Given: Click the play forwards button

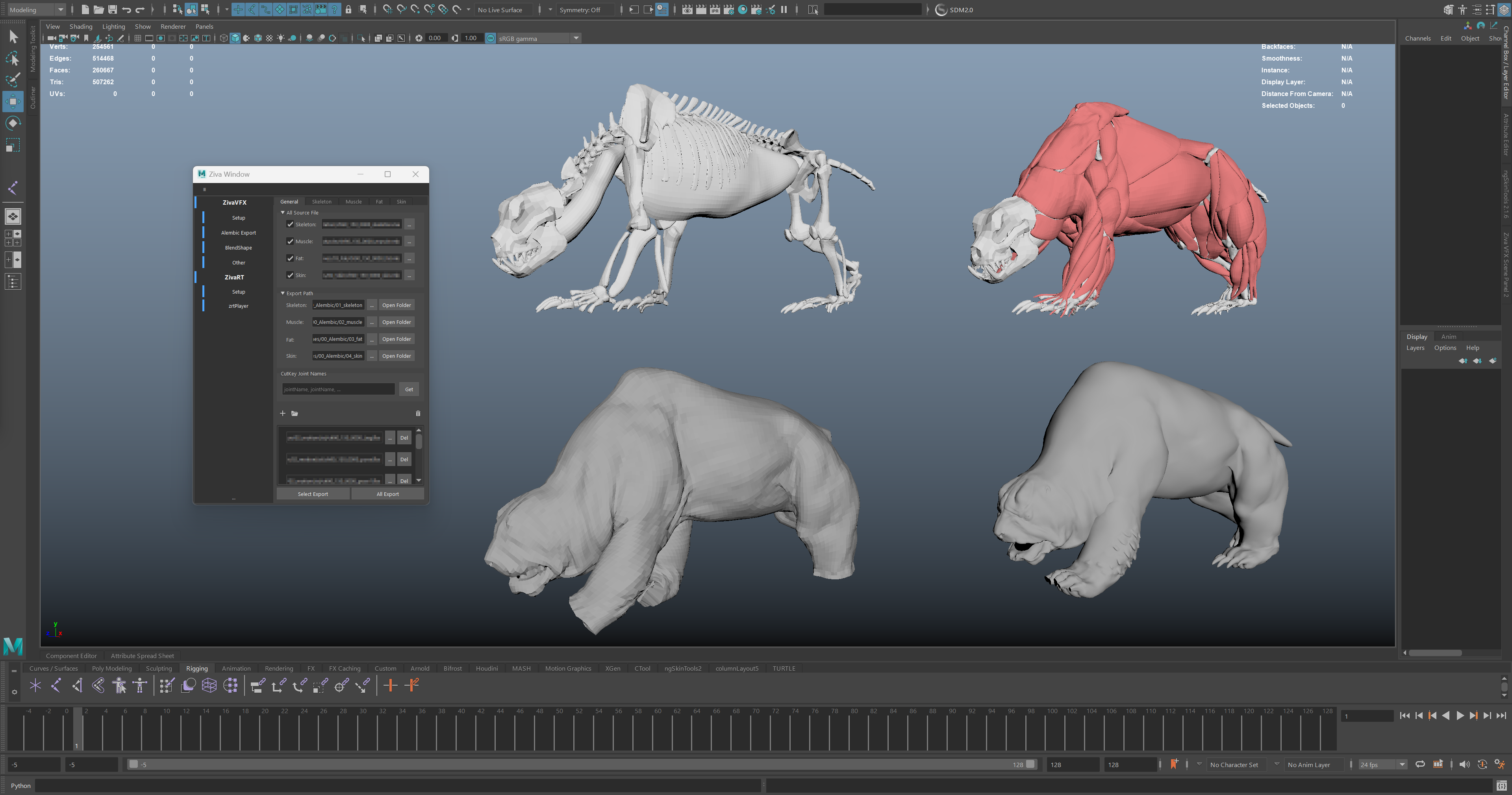Looking at the screenshot, I should click(x=1460, y=715).
